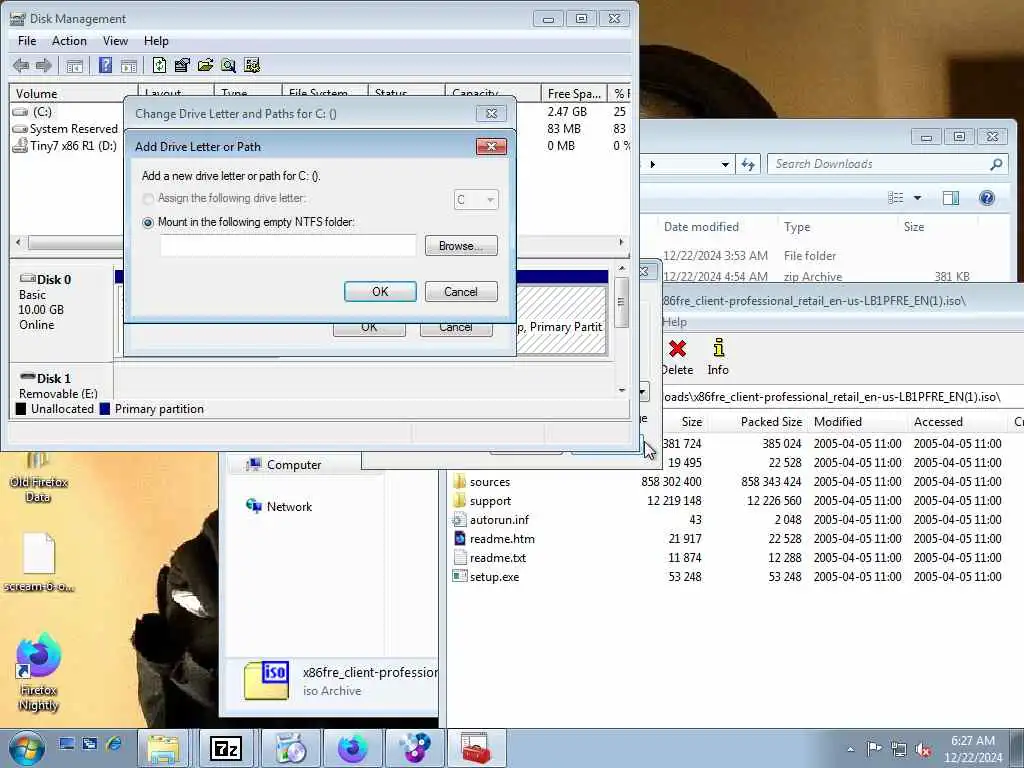This screenshot has height=768, width=1024.
Task: Click the Search Downloads box
Action: [888, 165]
